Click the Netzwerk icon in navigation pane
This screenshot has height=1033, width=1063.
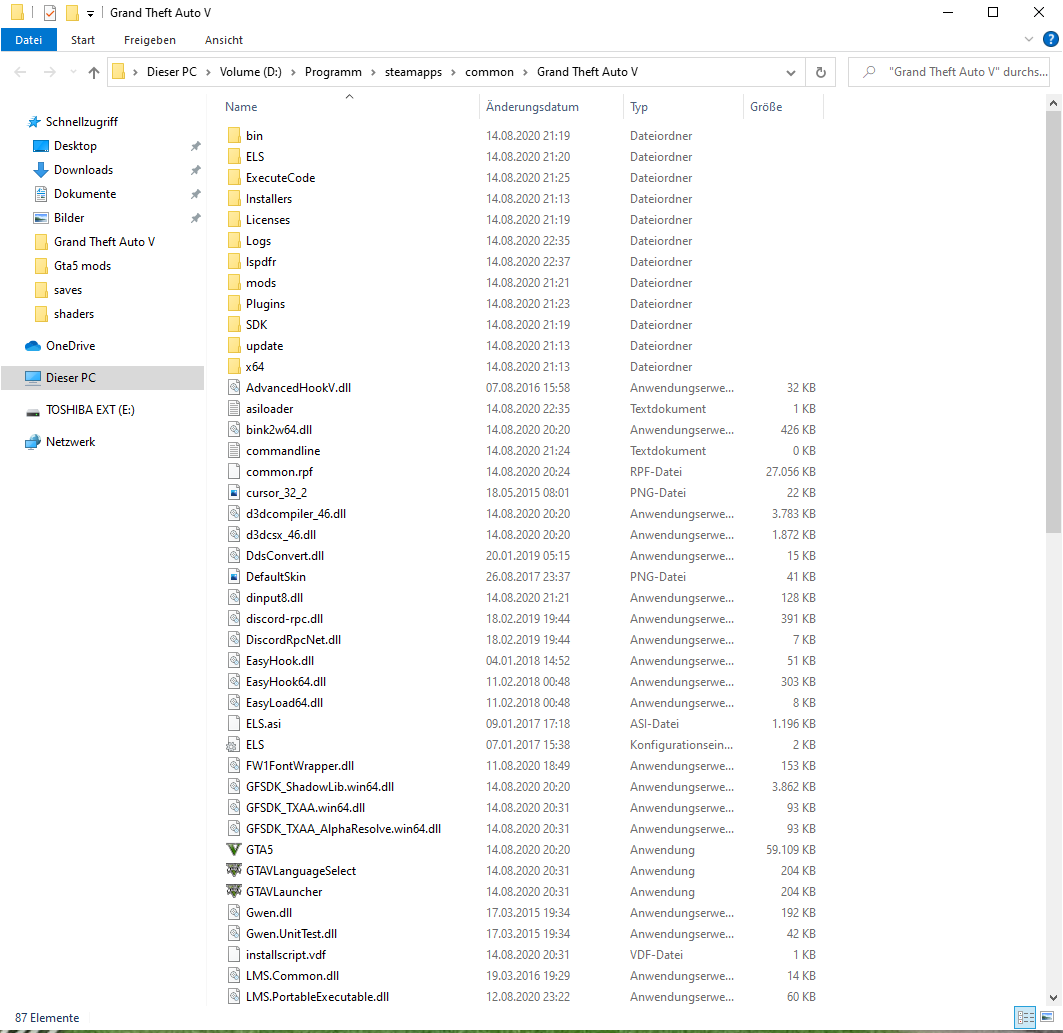point(33,442)
